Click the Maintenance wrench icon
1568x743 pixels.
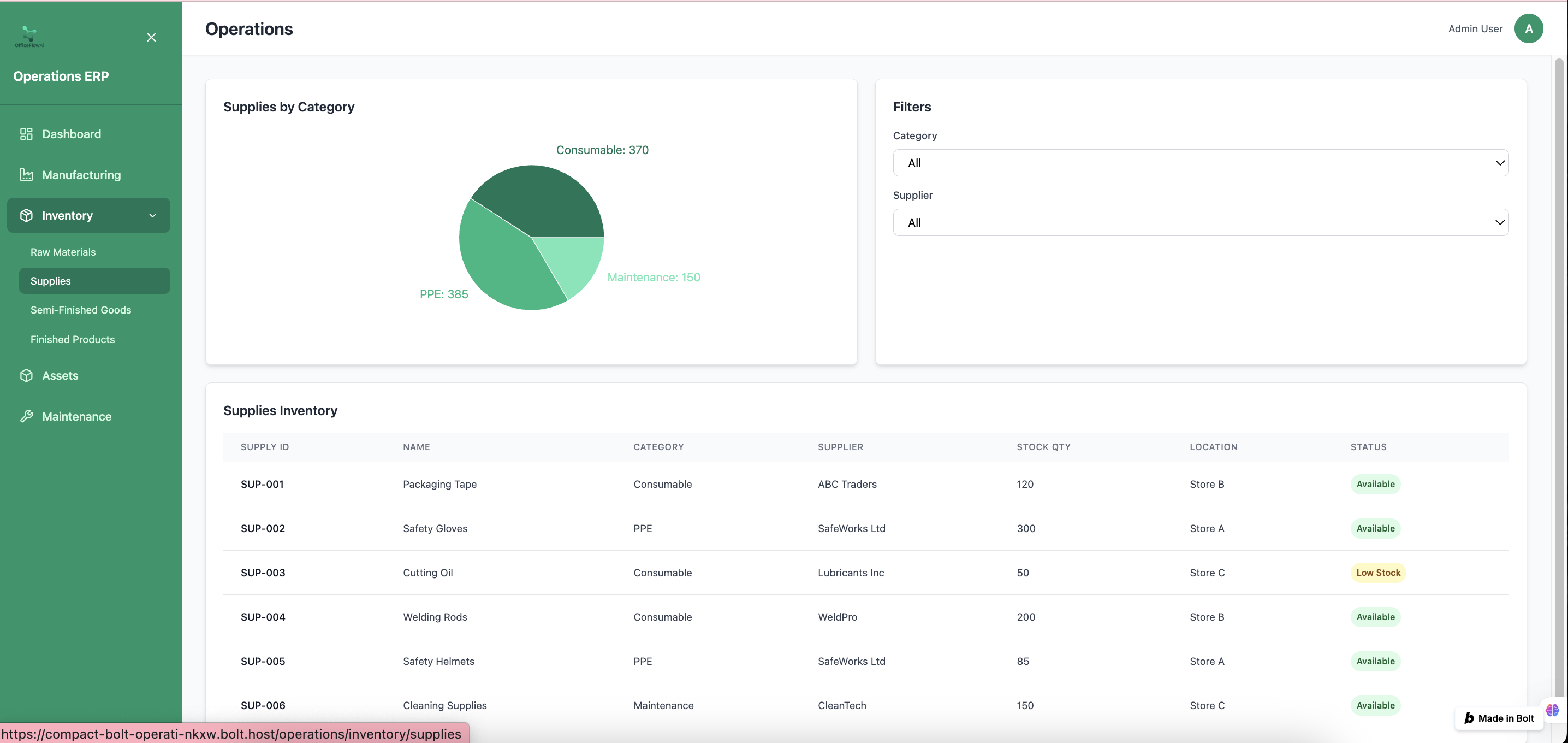[x=26, y=416]
